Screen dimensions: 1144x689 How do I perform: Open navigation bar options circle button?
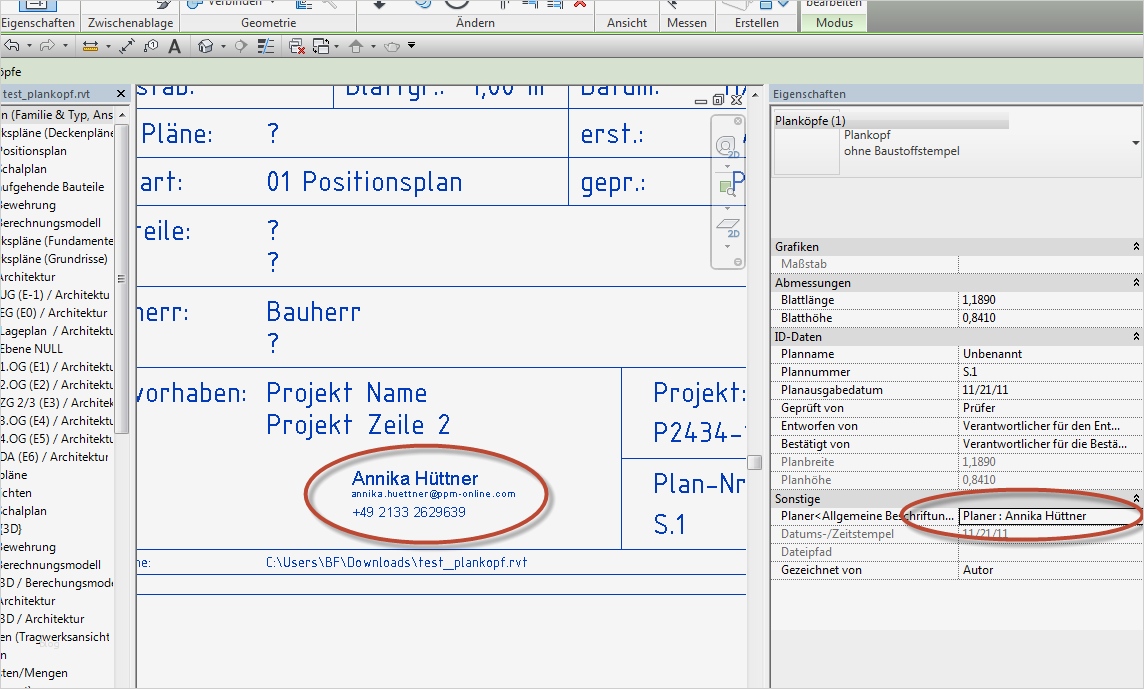coord(738,262)
